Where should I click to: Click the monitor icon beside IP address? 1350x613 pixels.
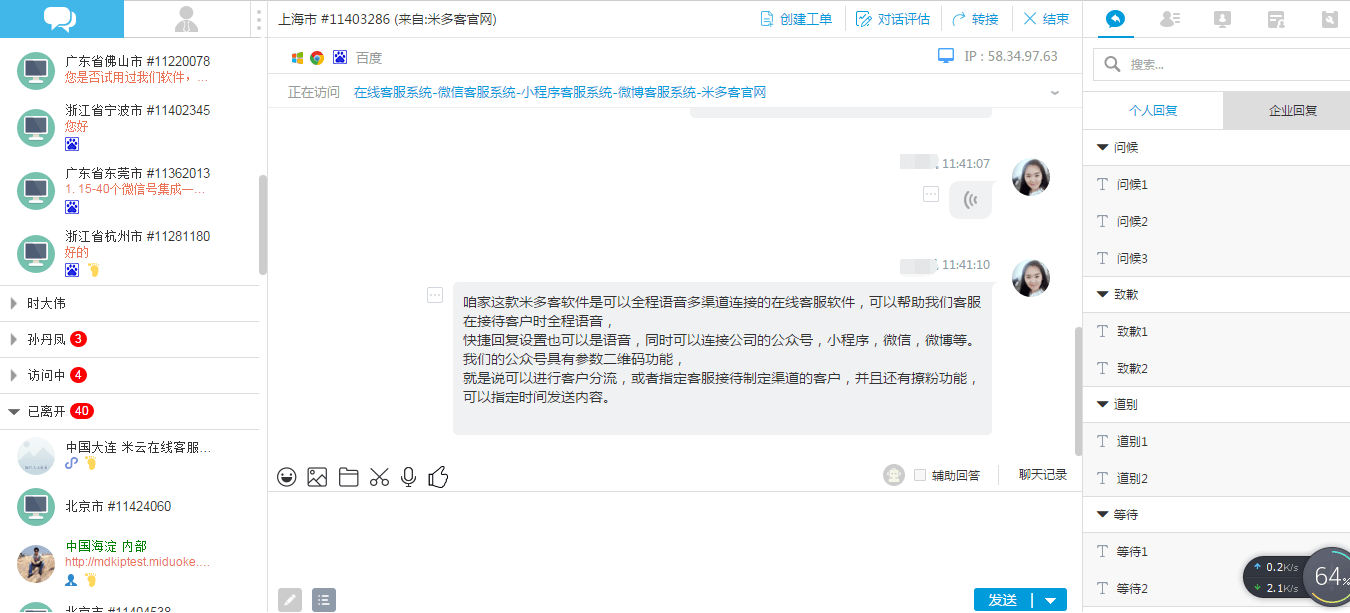coord(946,56)
